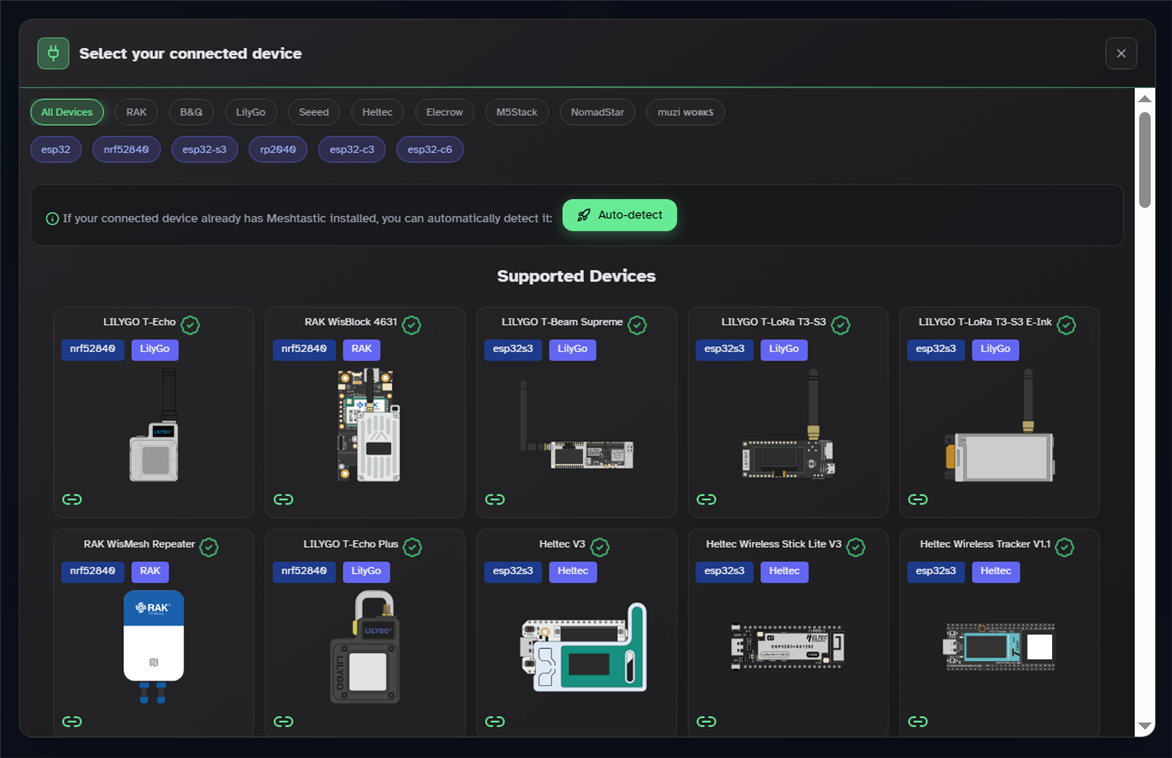1172x758 pixels.
Task: Click the checkmark badge next to Wireless Tracker V1.1
Action: [x=1065, y=547]
